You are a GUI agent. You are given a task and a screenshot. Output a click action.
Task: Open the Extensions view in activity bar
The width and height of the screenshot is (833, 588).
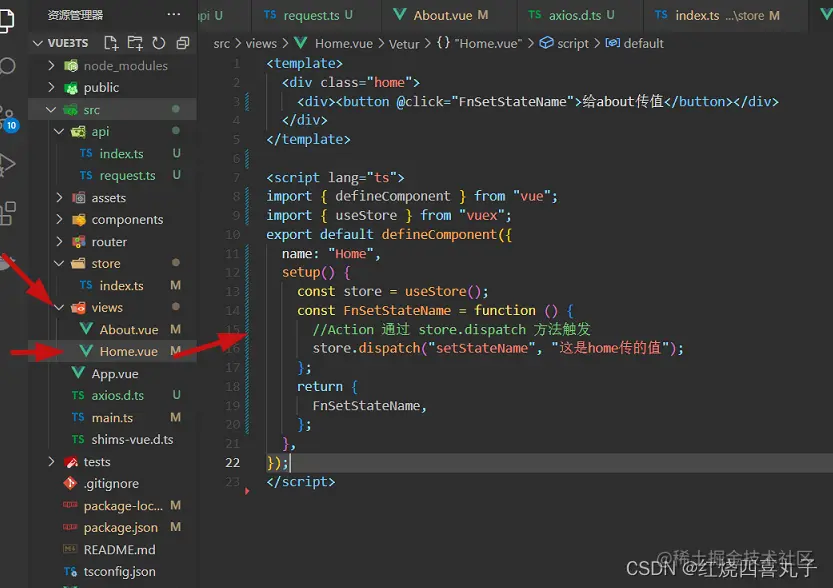point(8,214)
